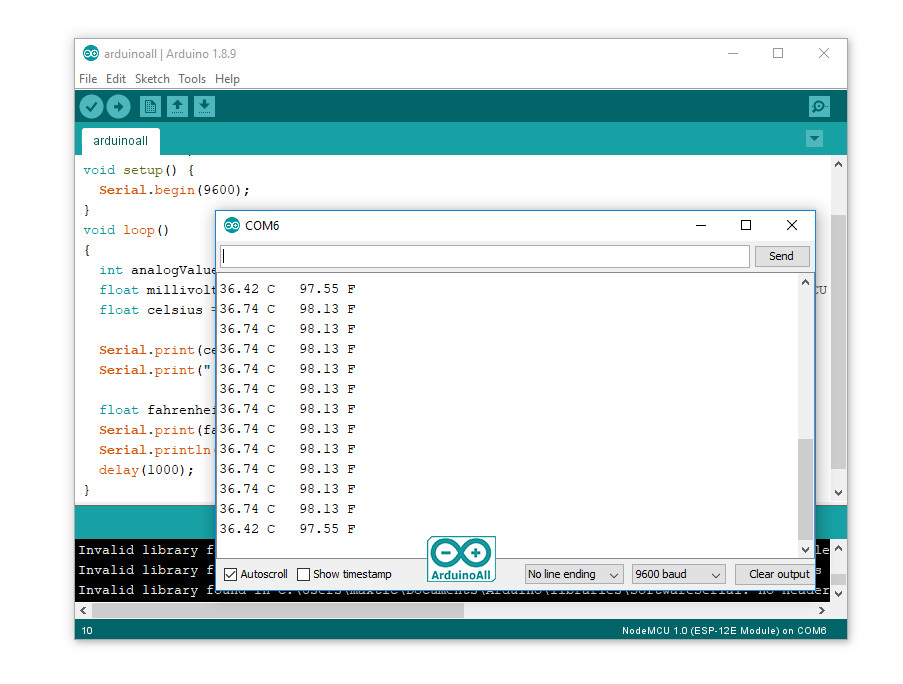Click the console horizontal scrollbar thumb
Image resolution: width=903 pixels, height=684 pixels.
pyautogui.click(x=278, y=610)
